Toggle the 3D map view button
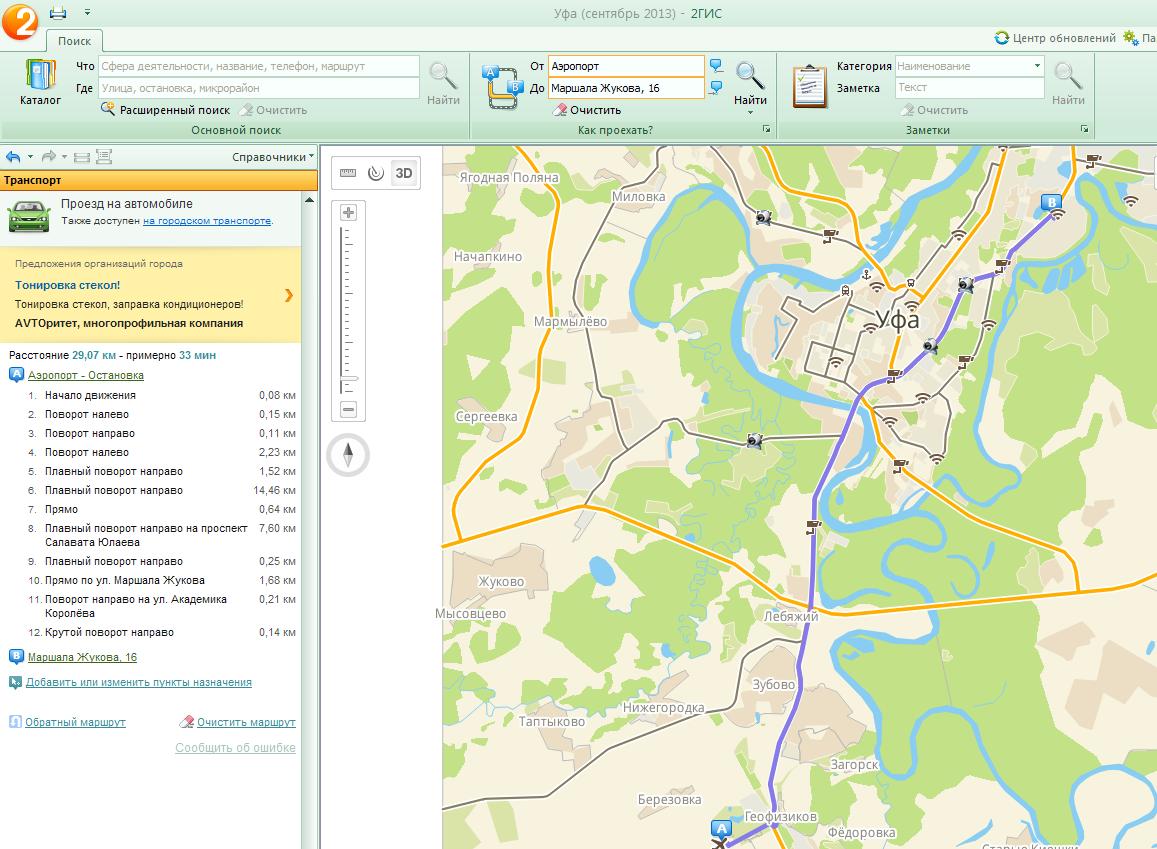The width and height of the screenshot is (1157, 849). [x=404, y=173]
